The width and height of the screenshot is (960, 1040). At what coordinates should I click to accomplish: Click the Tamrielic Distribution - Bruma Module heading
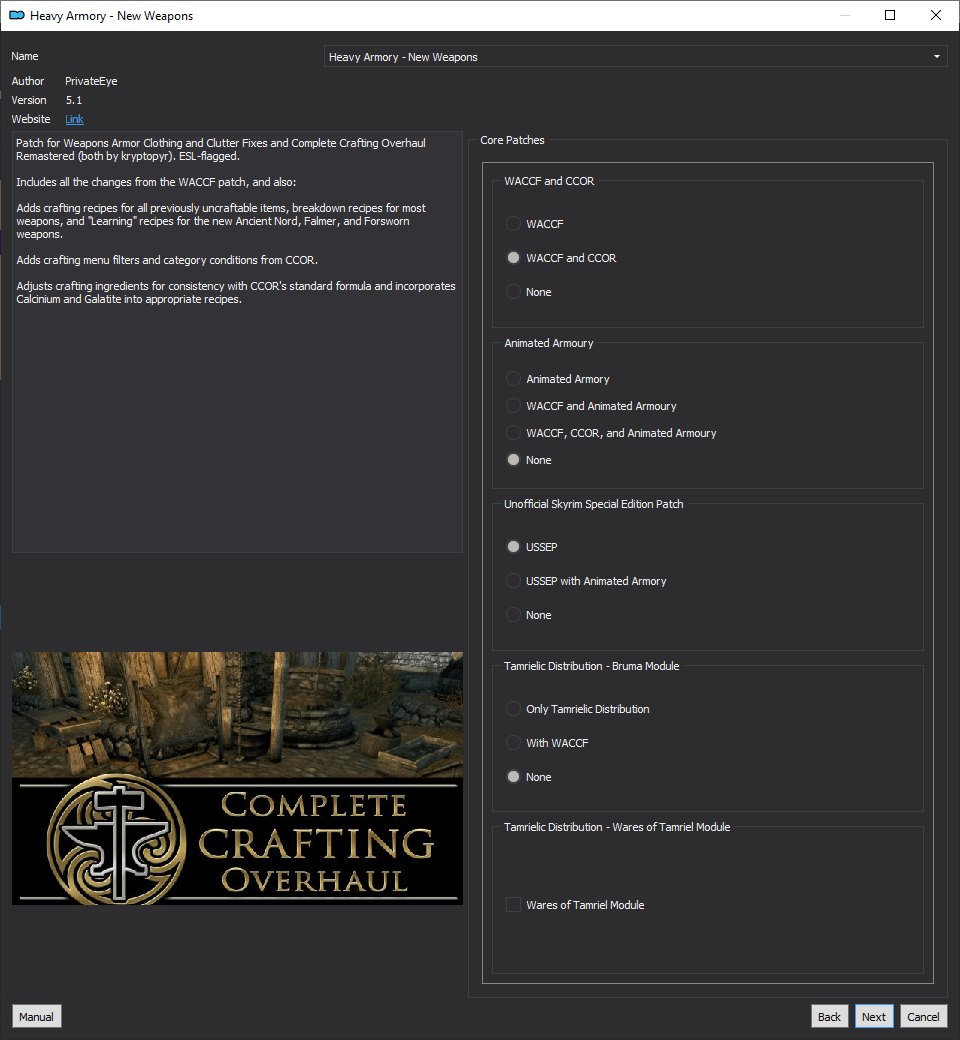pos(591,666)
